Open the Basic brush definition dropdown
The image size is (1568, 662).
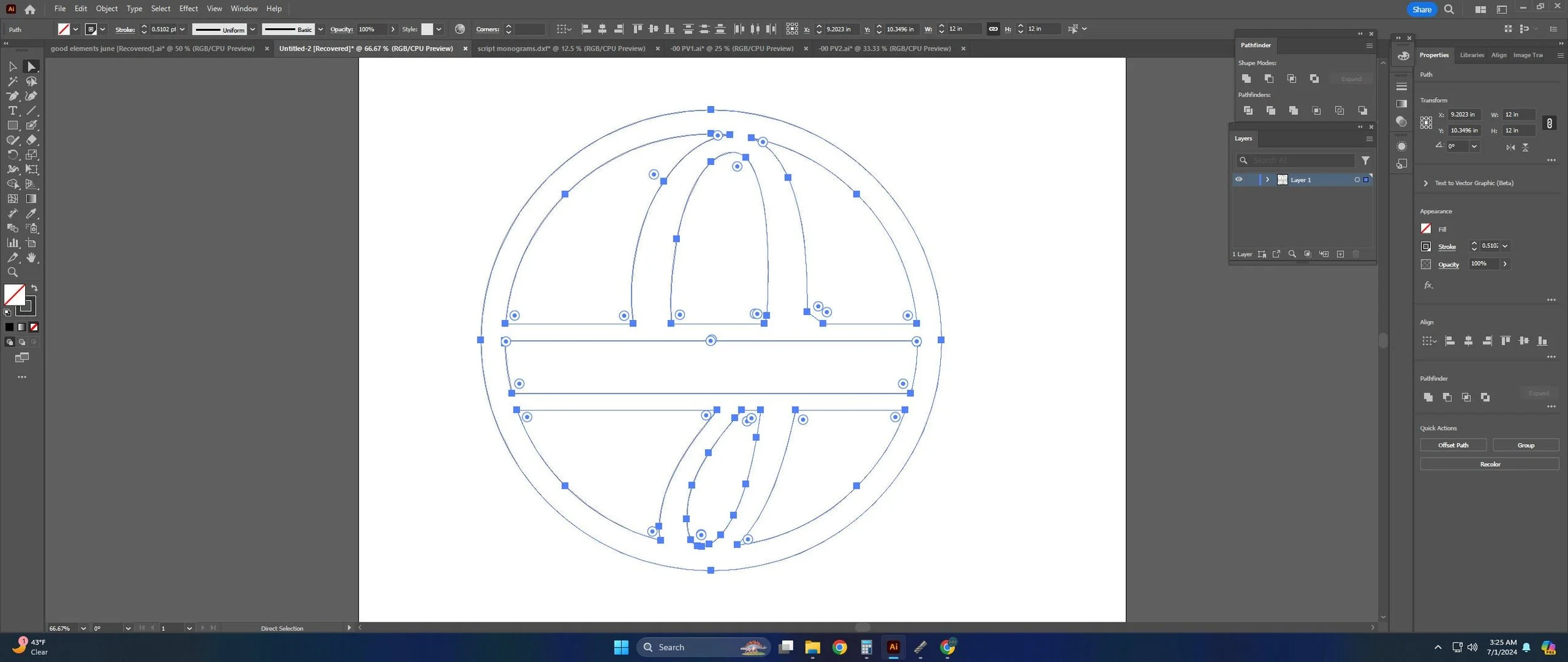point(320,29)
